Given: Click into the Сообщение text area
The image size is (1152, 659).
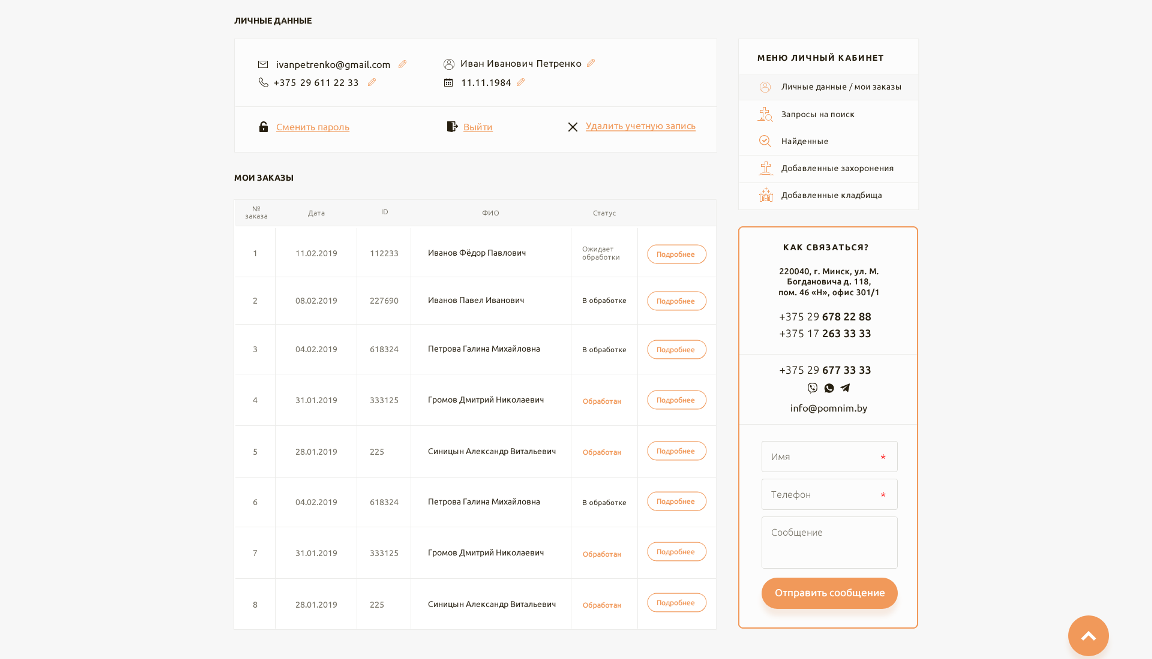Looking at the screenshot, I should pos(829,542).
